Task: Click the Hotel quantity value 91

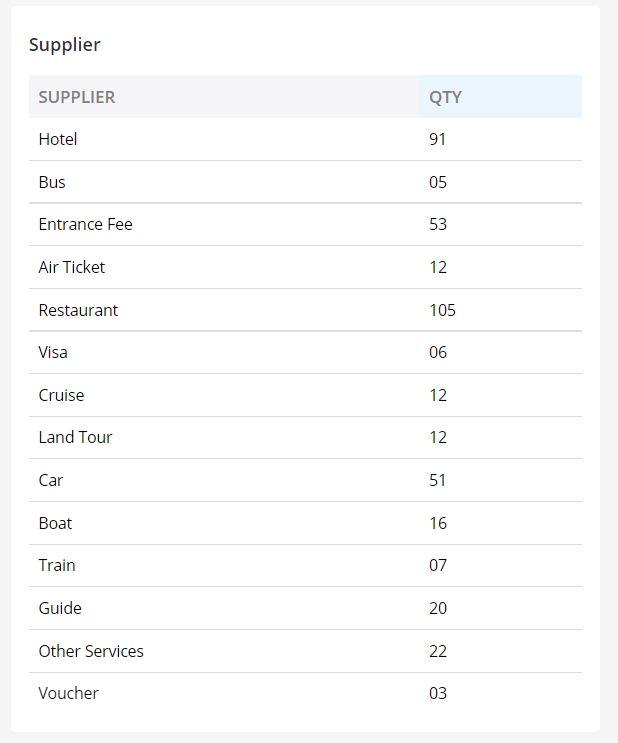Action: pyautogui.click(x=437, y=139)
